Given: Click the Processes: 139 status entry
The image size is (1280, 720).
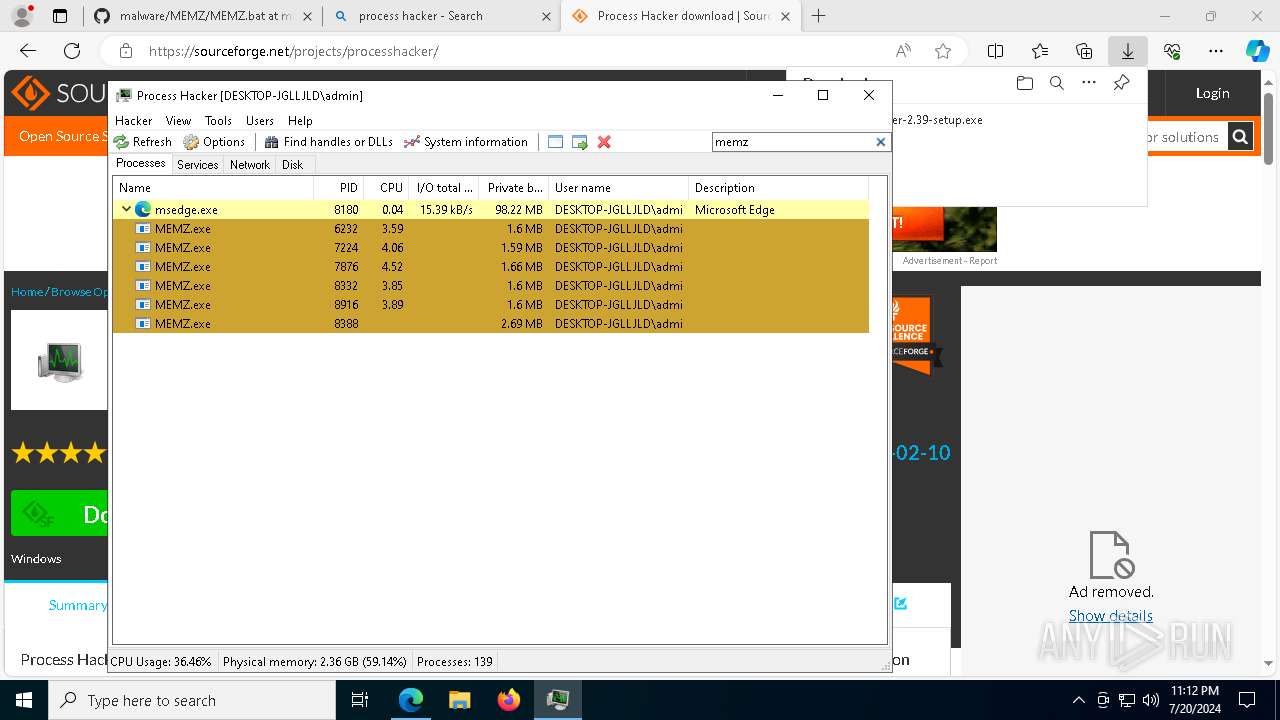Looking at the screenshot, I should pyautogui.click(x=454, y=662).
